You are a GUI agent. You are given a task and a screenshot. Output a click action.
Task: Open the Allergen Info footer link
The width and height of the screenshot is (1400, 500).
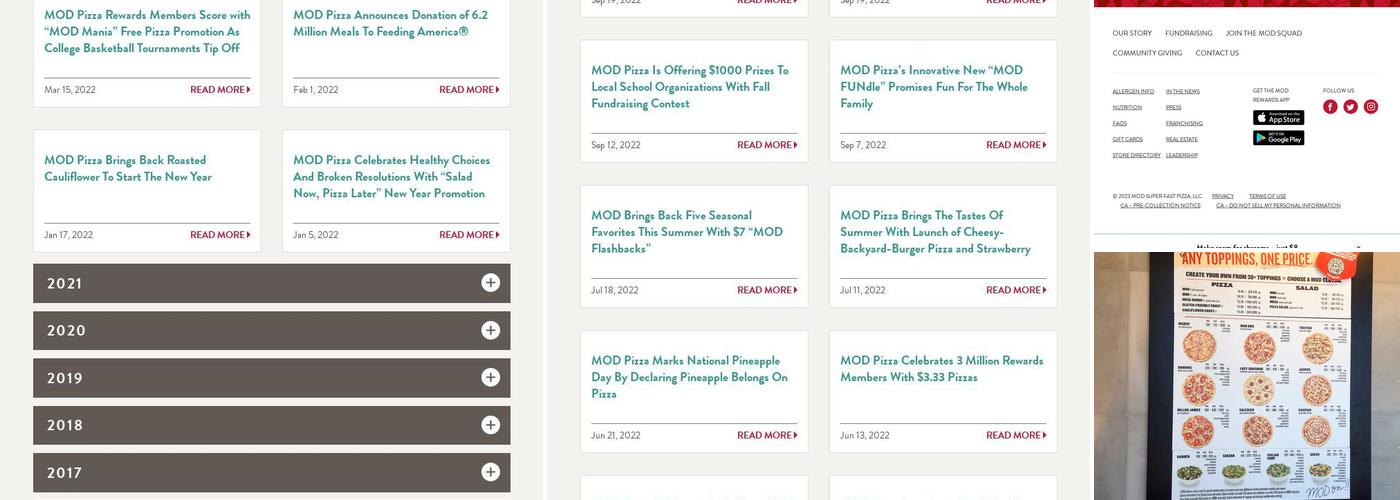coord(1133,92)
